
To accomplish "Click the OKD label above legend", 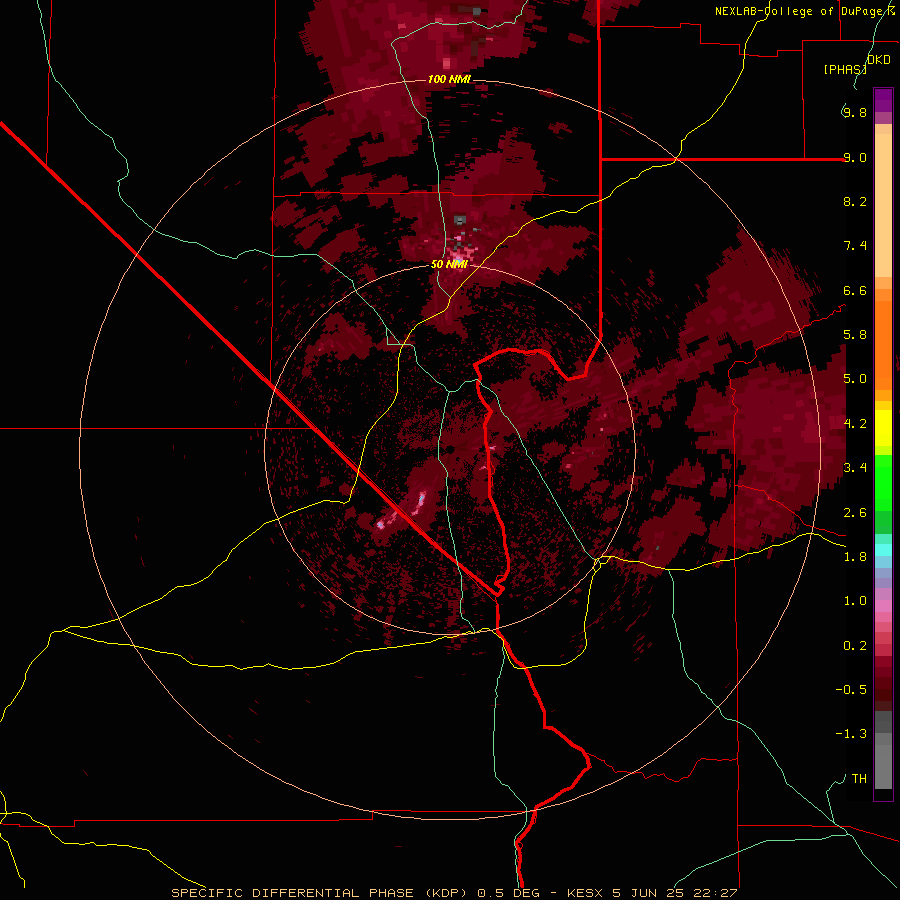I will [879, 60].
